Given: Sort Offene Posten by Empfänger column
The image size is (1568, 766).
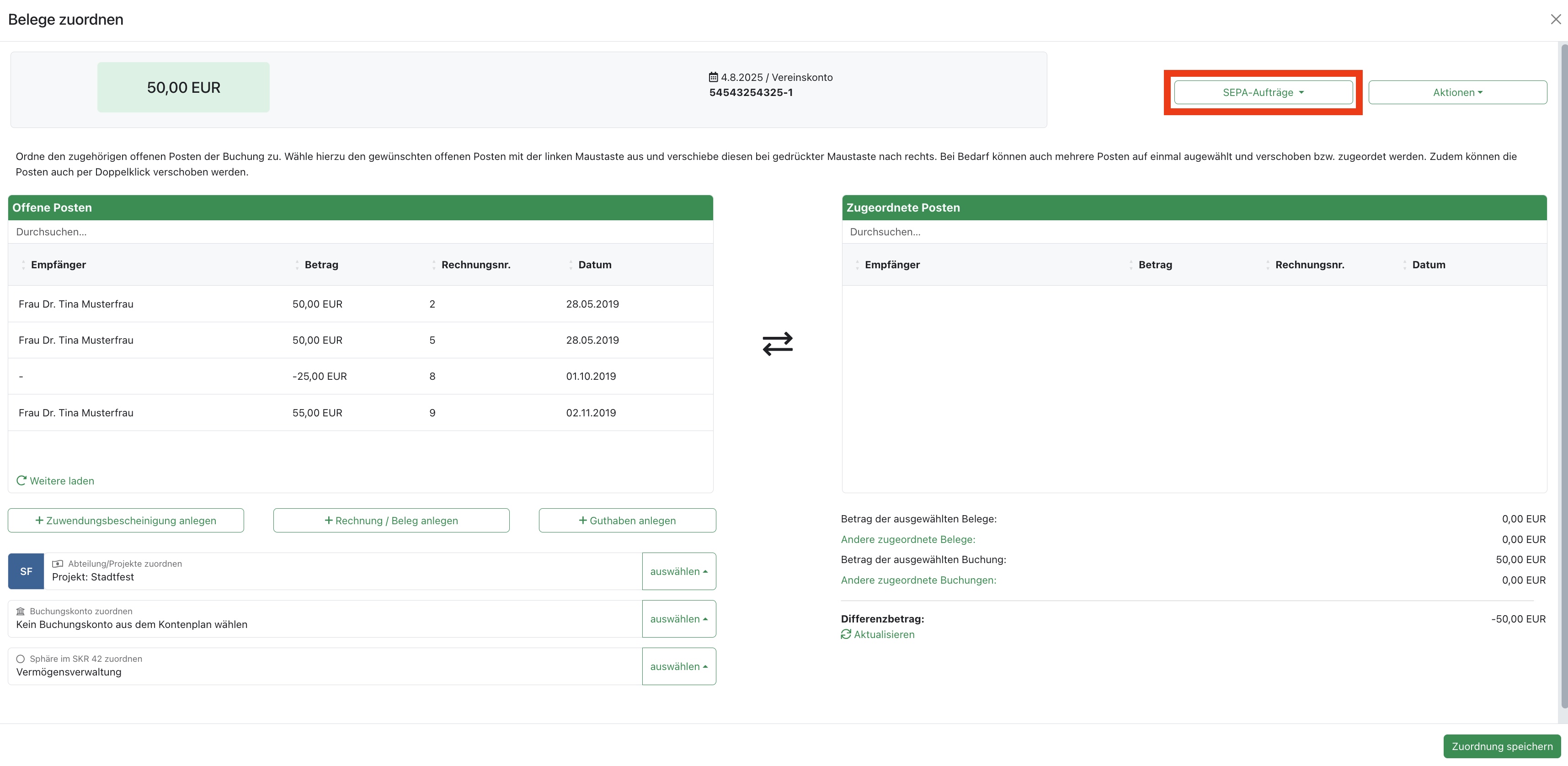Looking at the screenshot, I should (x=58, y=265).
